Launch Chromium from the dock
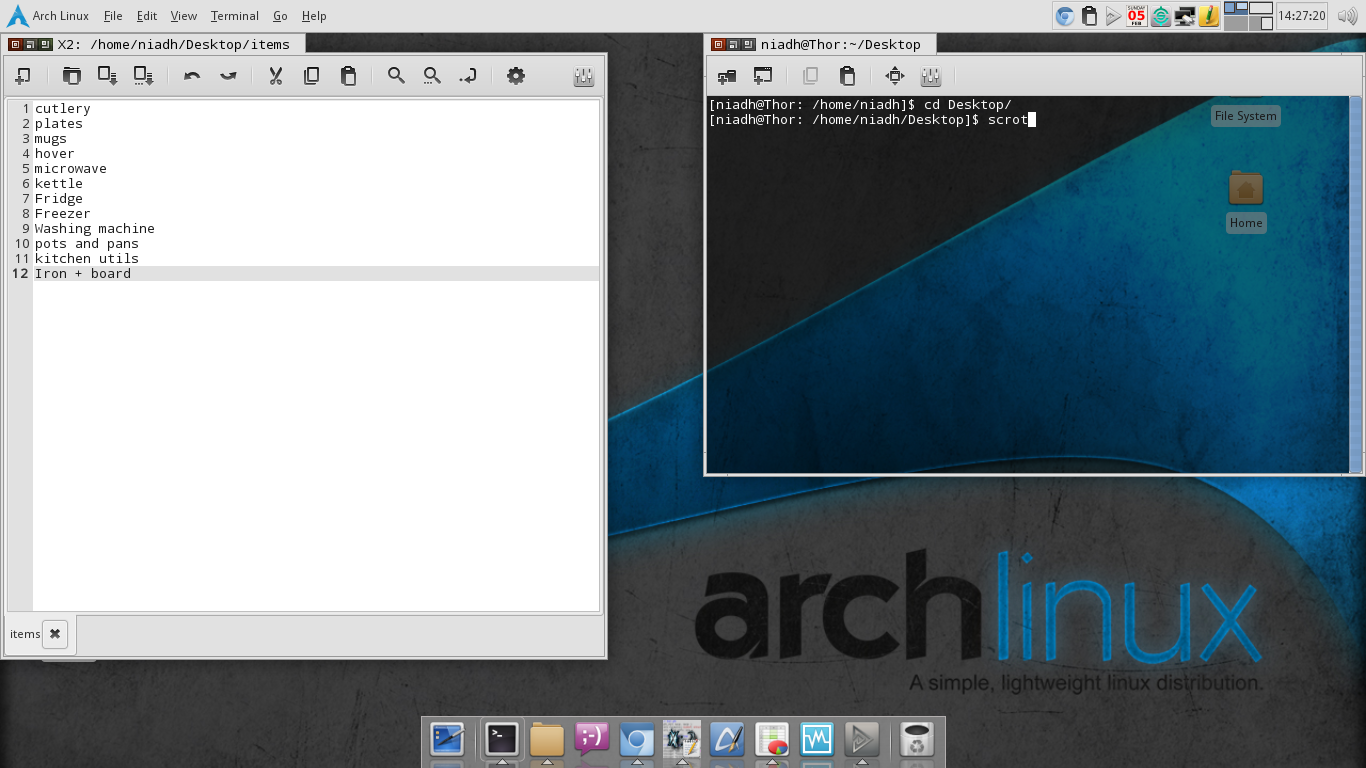 637,740
